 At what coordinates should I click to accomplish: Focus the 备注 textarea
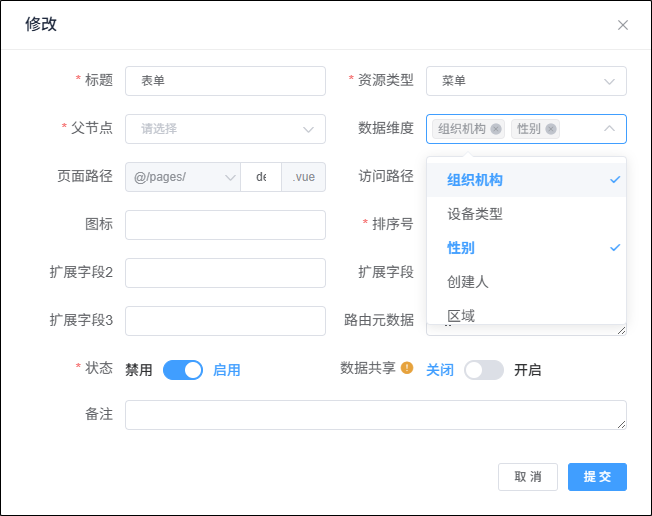click(375, 415)
